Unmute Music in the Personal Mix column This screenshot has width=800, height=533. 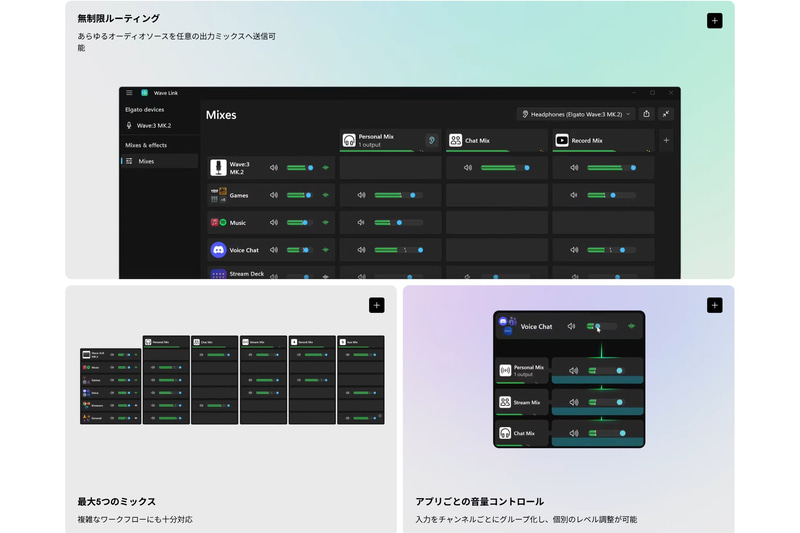point(361,223)
